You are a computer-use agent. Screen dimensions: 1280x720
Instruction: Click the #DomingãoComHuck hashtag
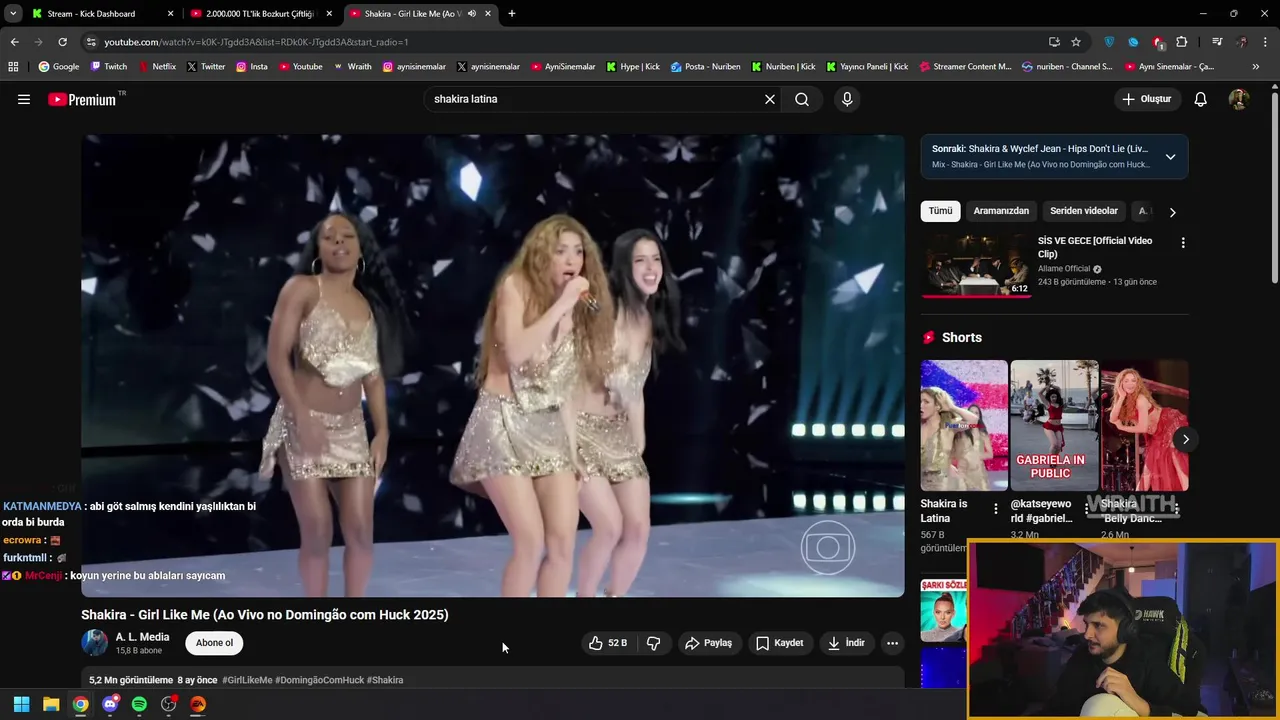tap(320, 680)
